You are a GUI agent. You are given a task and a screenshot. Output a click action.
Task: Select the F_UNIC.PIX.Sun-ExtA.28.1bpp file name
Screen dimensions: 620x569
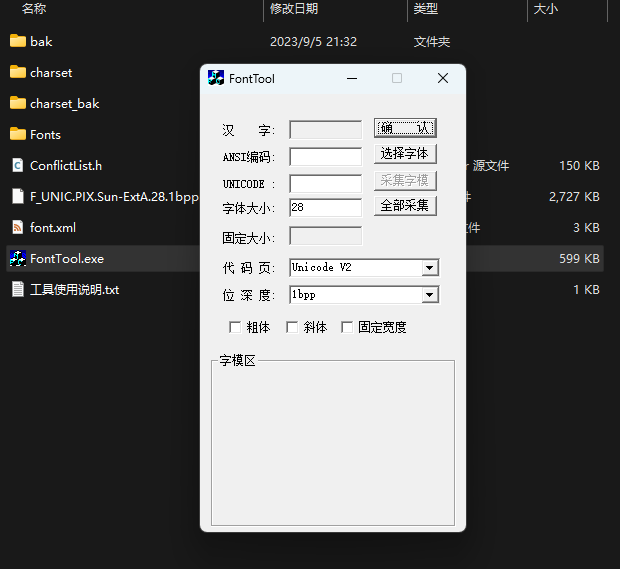[114, 197]
